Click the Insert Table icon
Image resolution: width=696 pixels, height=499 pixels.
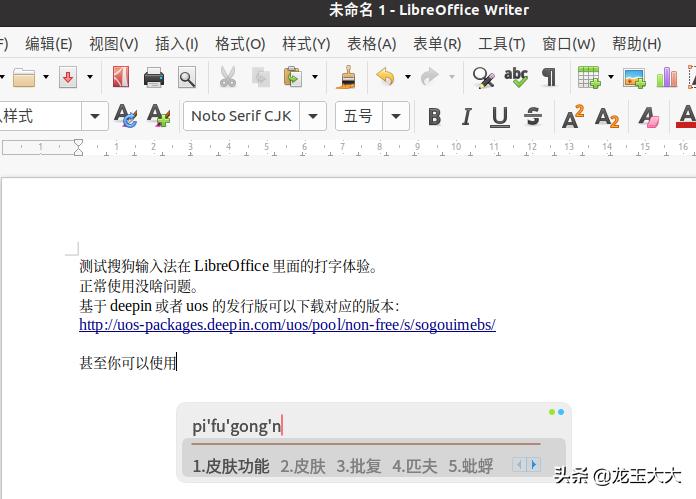589,77
